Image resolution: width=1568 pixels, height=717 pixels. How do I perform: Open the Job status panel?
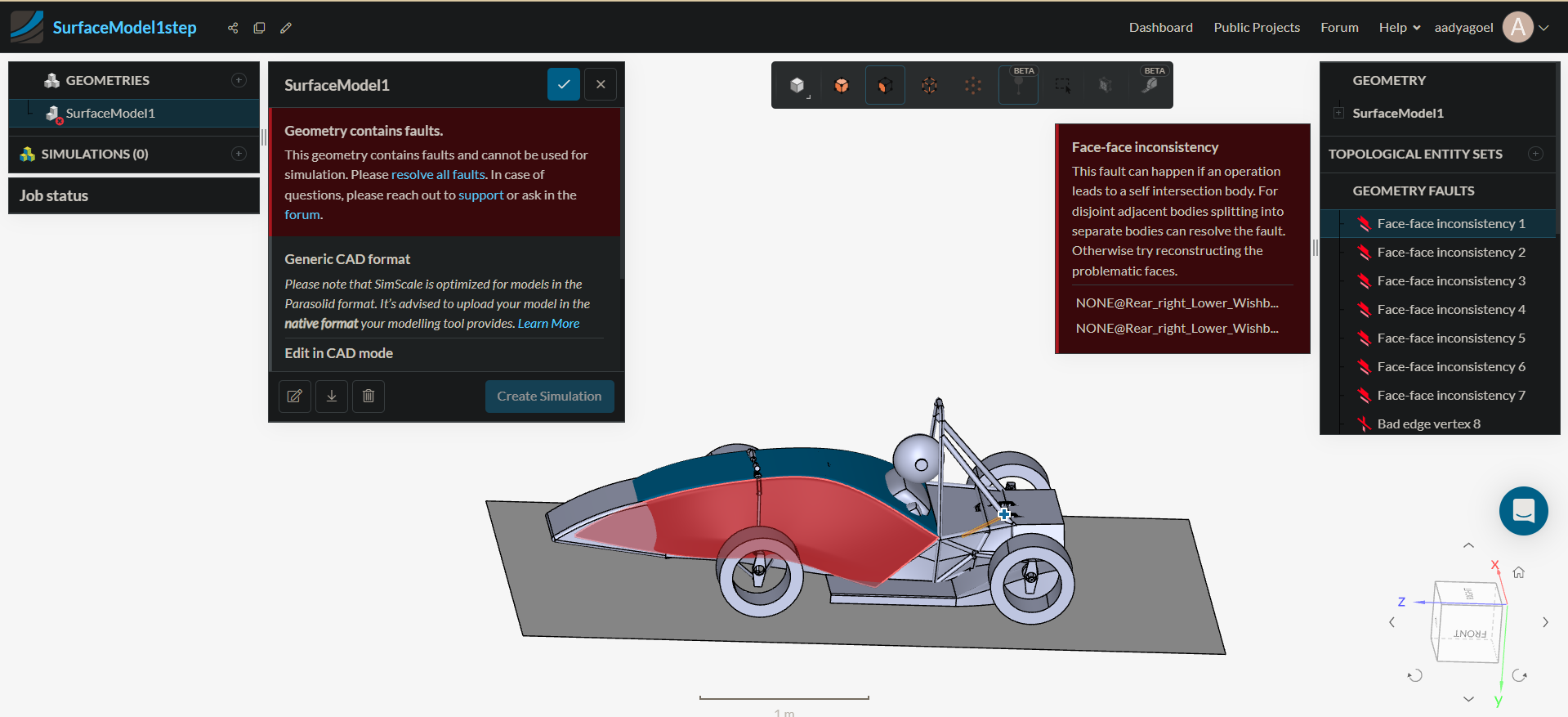click(x=134, y=195)
